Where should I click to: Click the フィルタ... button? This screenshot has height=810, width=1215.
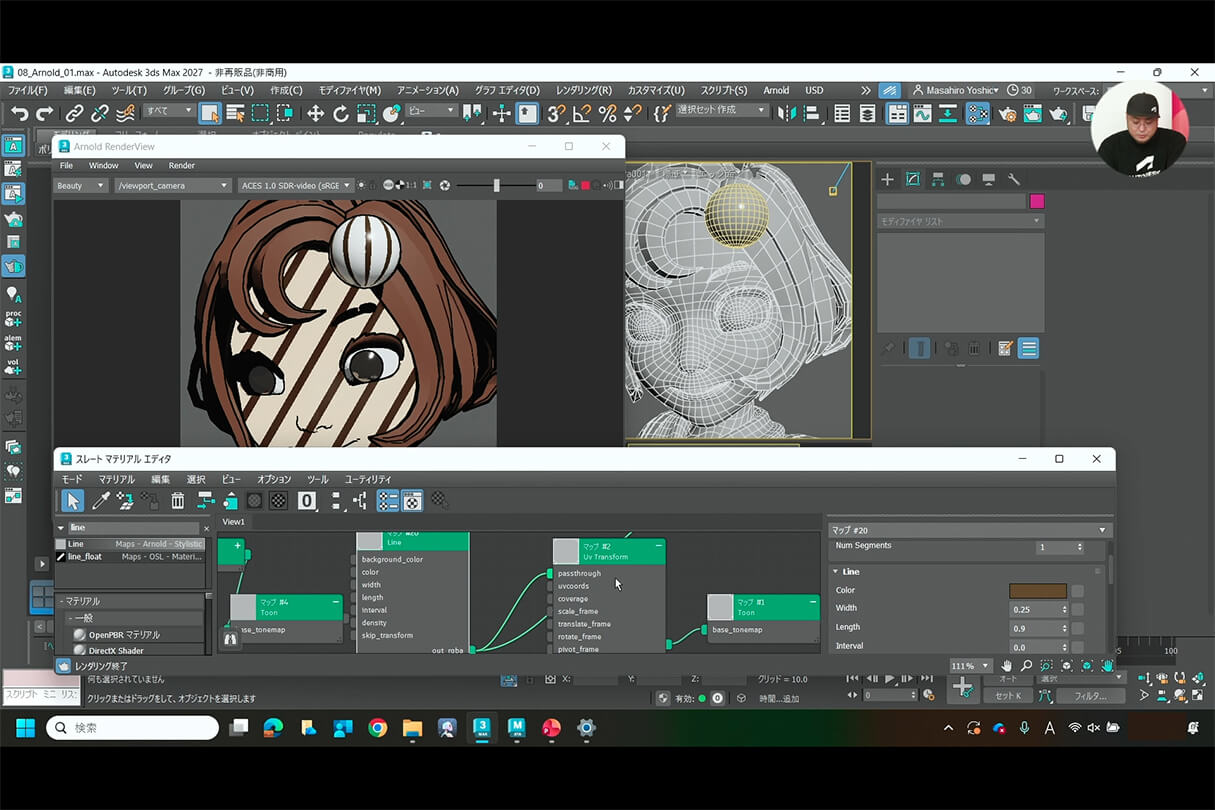(x=1089, y=696)
